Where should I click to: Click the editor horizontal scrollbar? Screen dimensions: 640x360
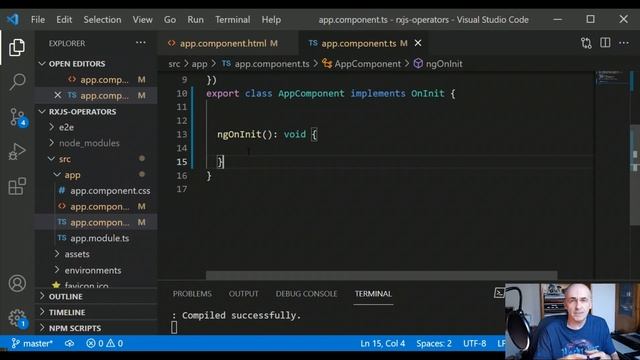(x=381, y=275)
